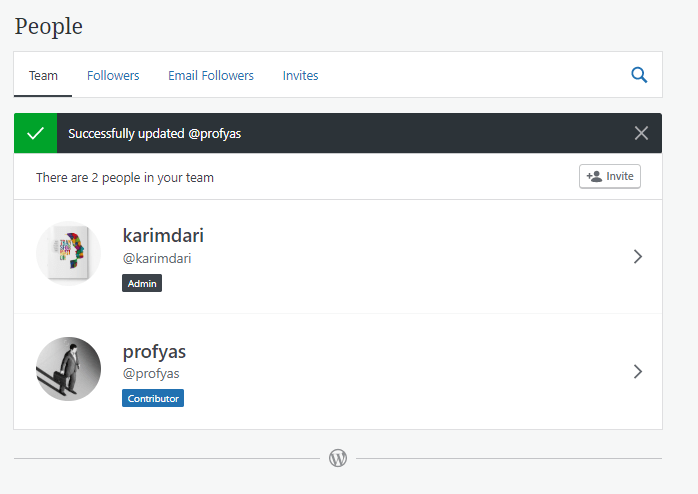Viewport: 698px width, 494px height.
Task: Dismiss the success notice with X
Action: [x=641, y=133]
